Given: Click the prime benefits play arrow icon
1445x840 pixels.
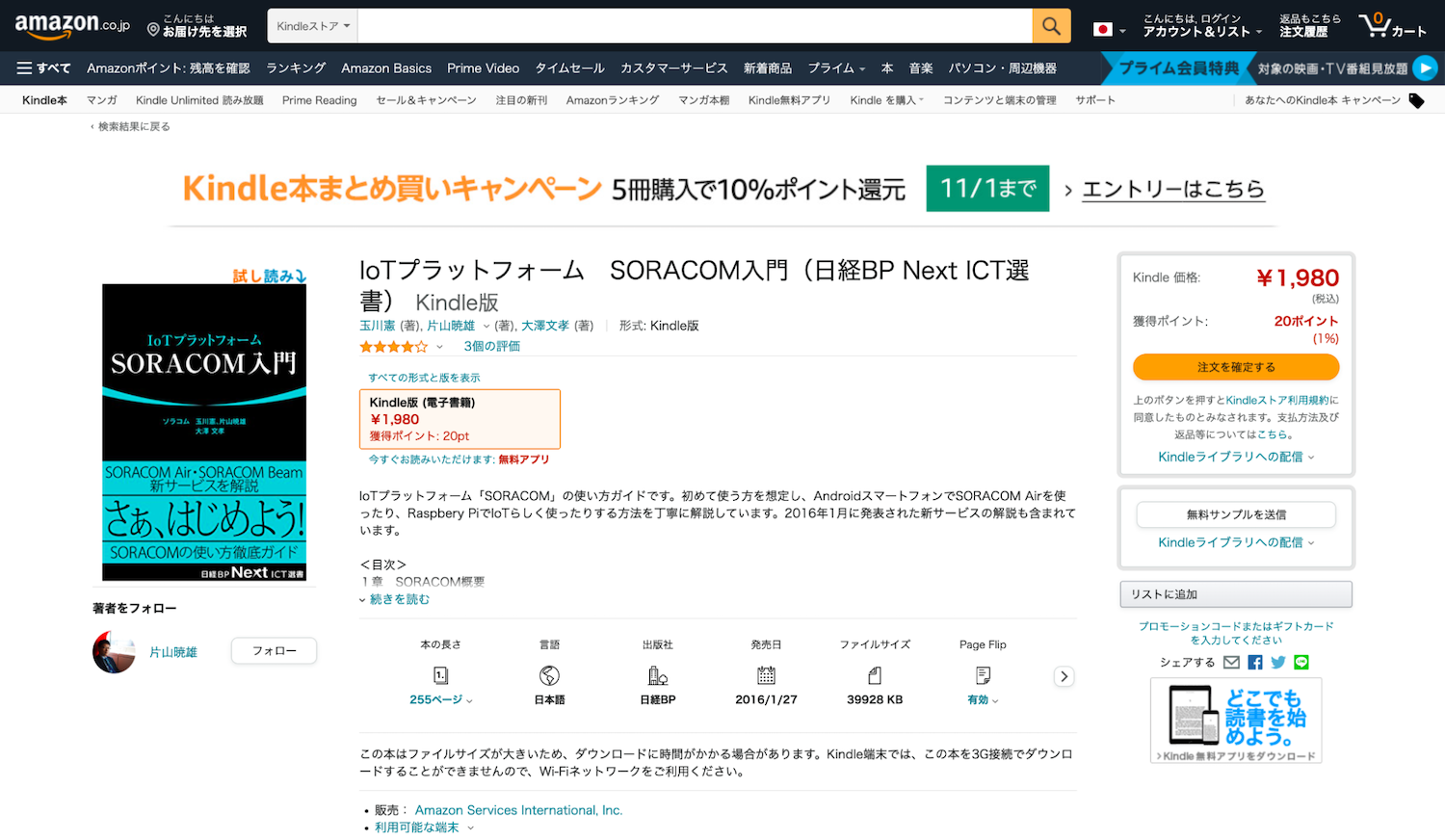Looking at the screenshot, I should (1425, 68).
